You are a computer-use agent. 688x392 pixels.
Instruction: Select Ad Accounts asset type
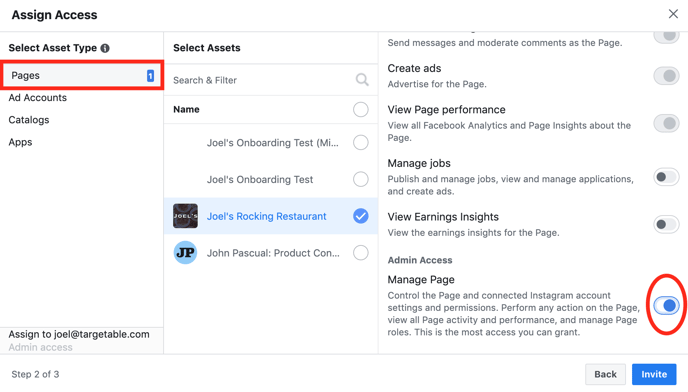pos(38,98)
